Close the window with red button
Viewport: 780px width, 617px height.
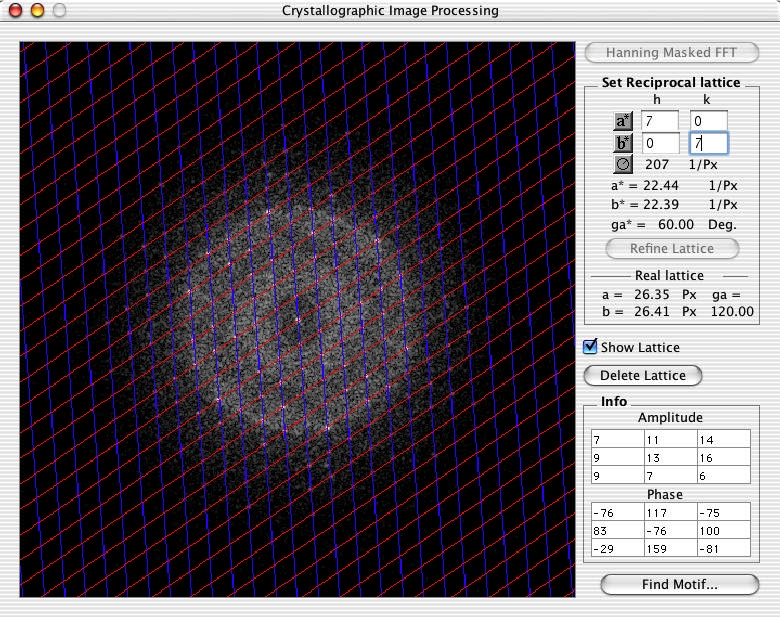[15, 10]
